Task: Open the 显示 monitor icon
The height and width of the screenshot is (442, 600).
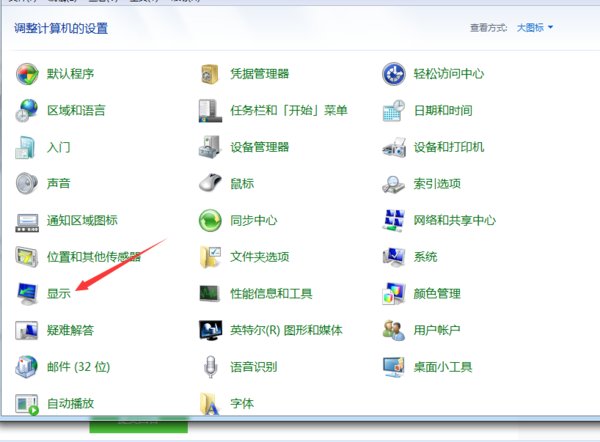Action: [27, 294]
